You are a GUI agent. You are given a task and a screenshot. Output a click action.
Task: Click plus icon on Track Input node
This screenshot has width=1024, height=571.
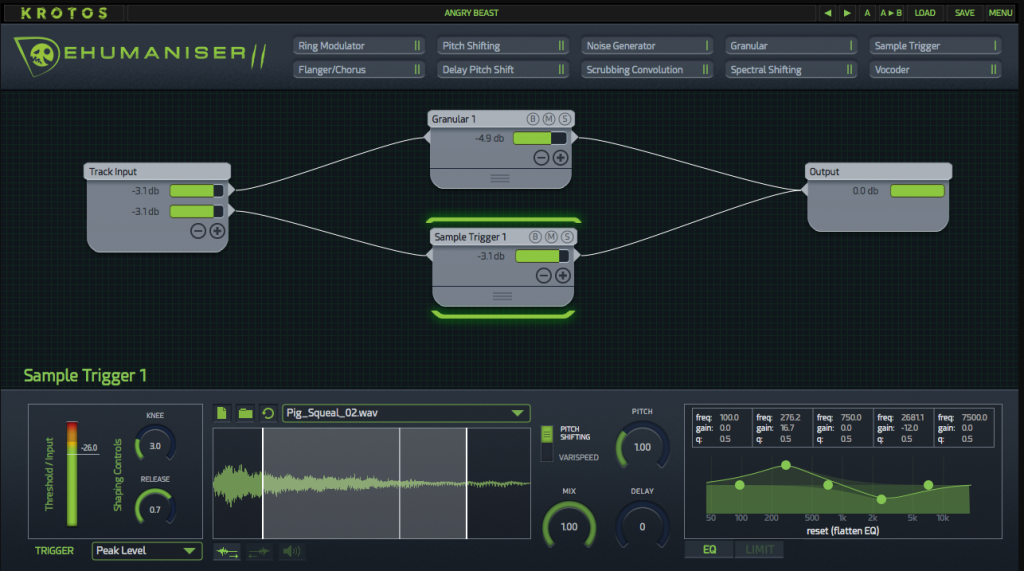point(217,231)
